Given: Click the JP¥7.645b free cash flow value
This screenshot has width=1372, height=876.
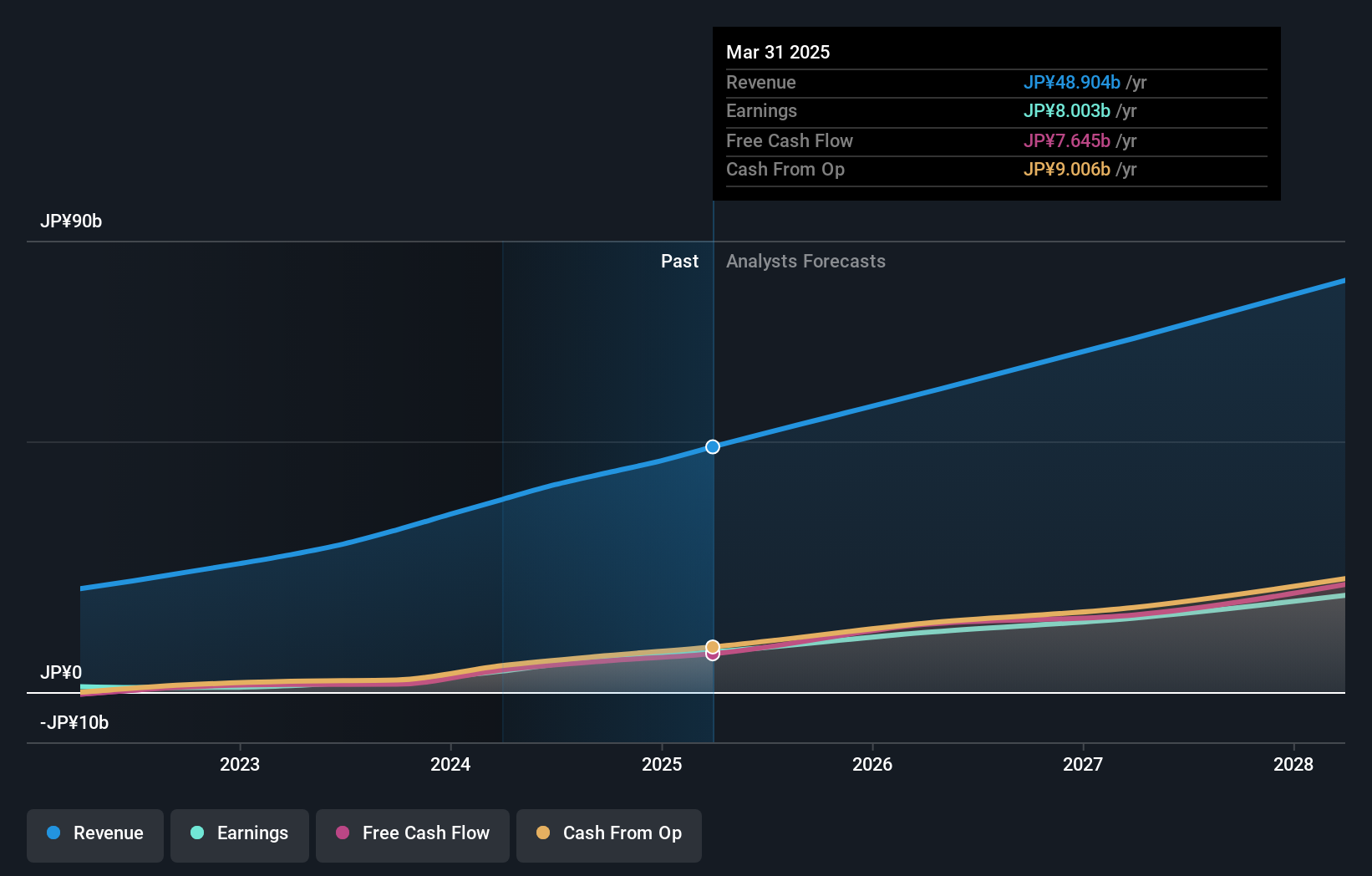Looking at the screenshot, I should tap(1067, 141).
